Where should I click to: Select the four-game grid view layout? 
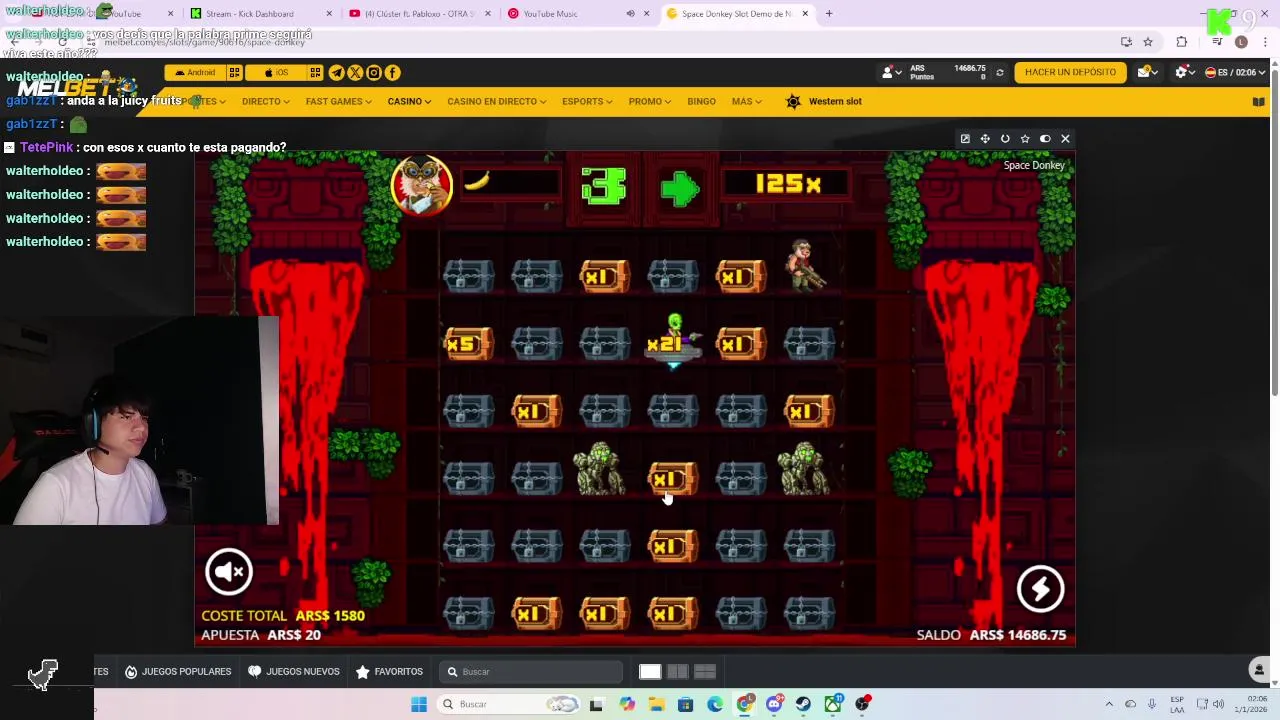click(704, 672)
